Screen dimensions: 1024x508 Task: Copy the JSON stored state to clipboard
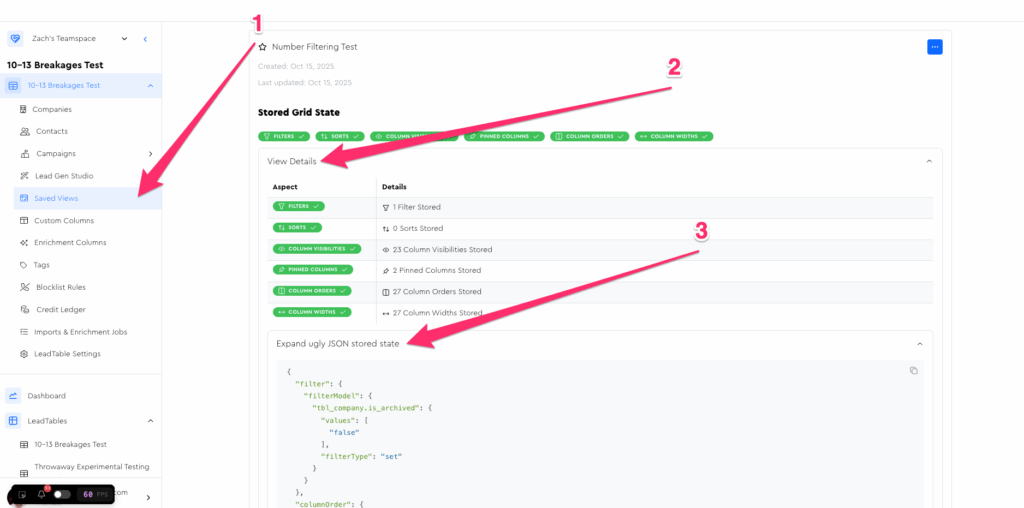(x=913, y=371)
